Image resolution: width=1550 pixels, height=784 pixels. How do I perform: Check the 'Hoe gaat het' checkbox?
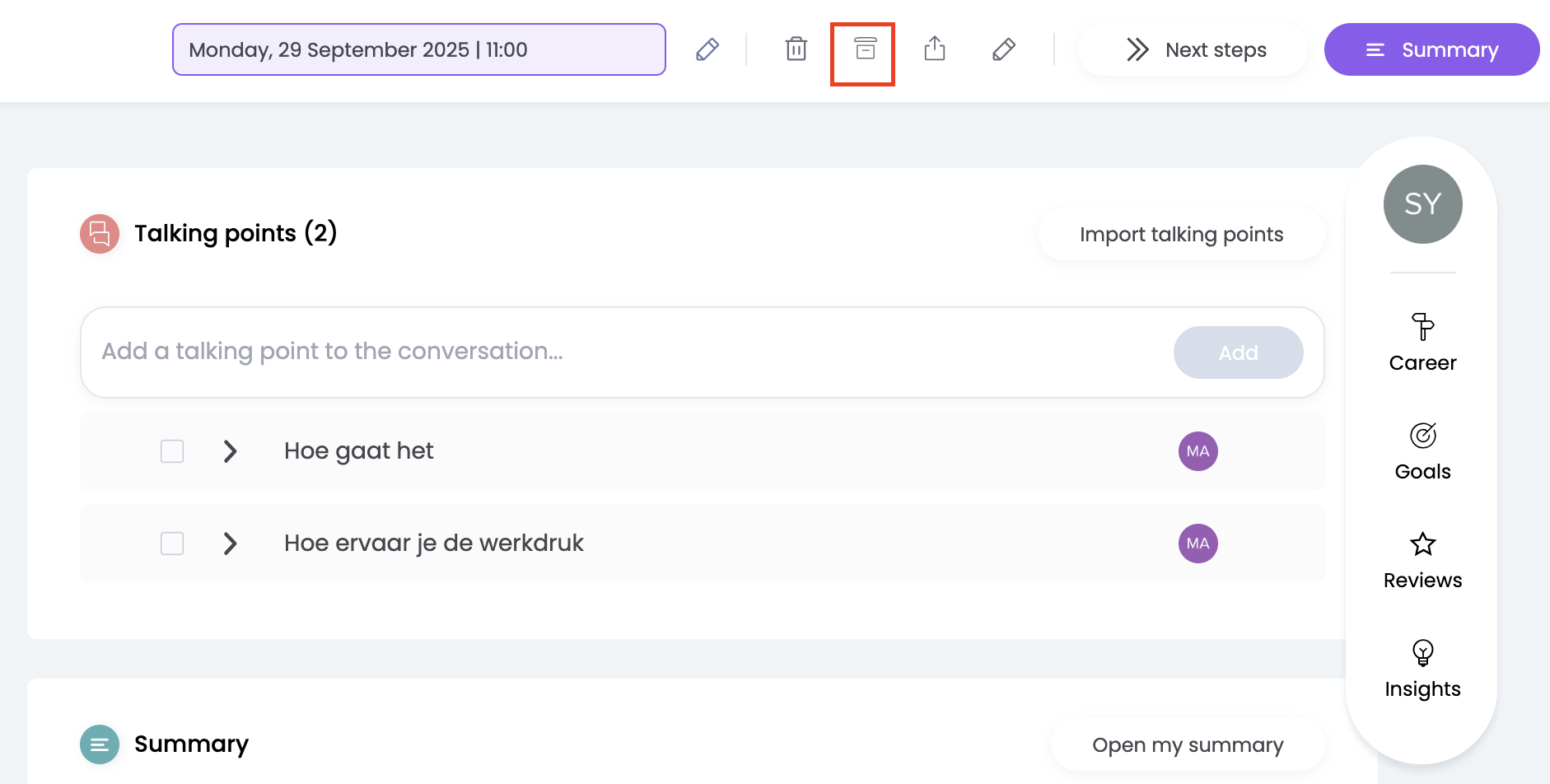pos(172,451)
